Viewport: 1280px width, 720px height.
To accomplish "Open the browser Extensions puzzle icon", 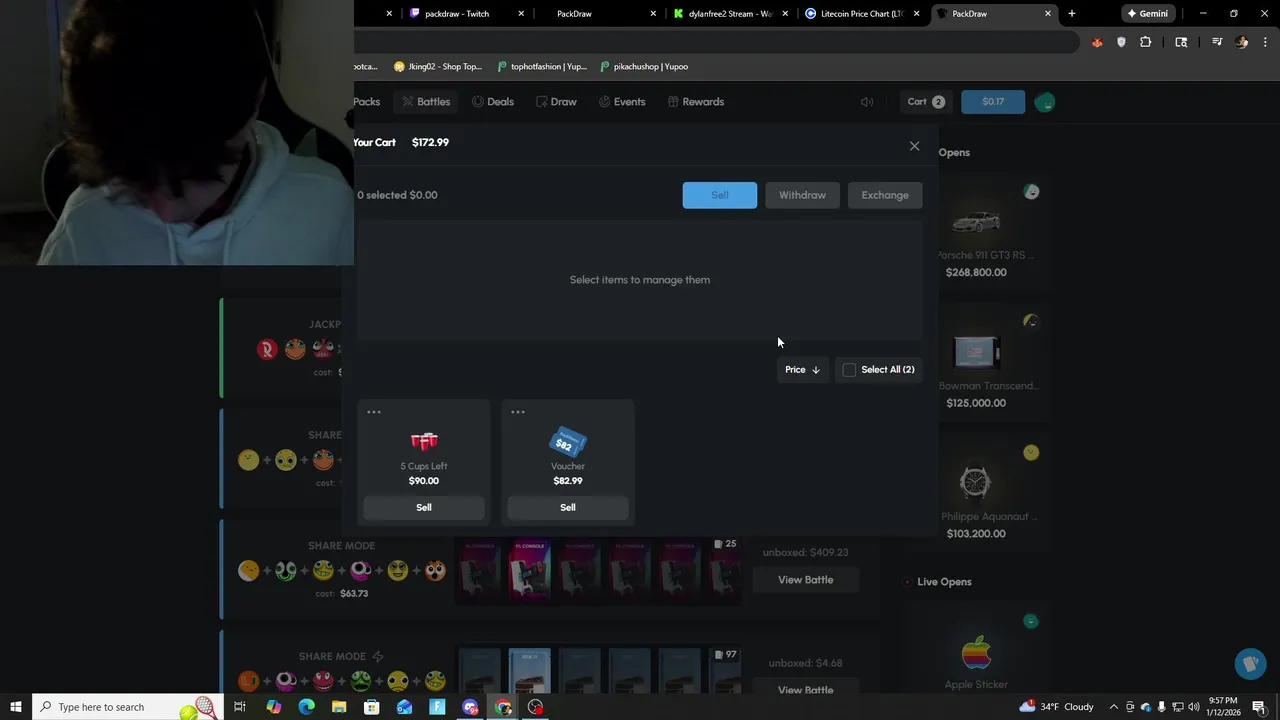I will (1145, 42).
